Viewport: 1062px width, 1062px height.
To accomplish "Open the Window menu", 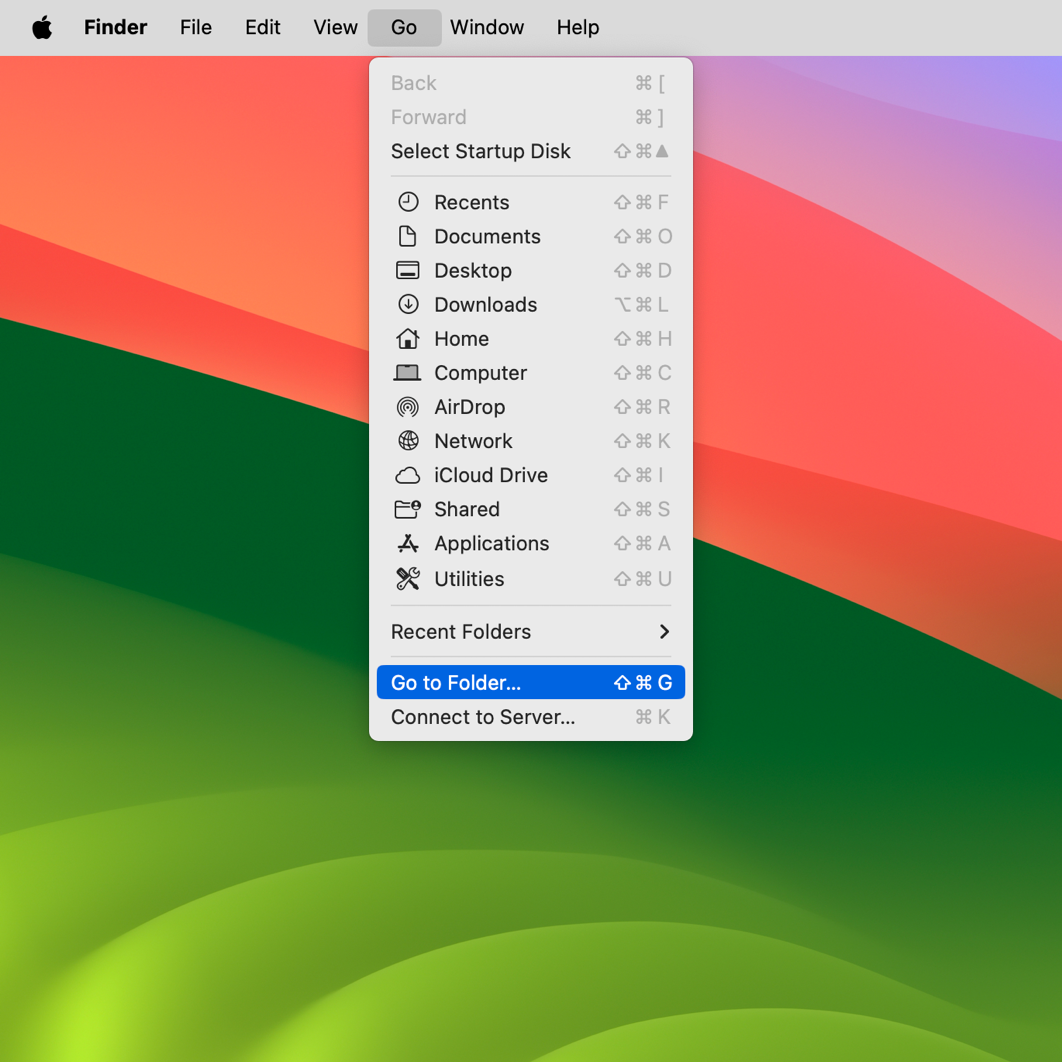I will tap(487, 27).
